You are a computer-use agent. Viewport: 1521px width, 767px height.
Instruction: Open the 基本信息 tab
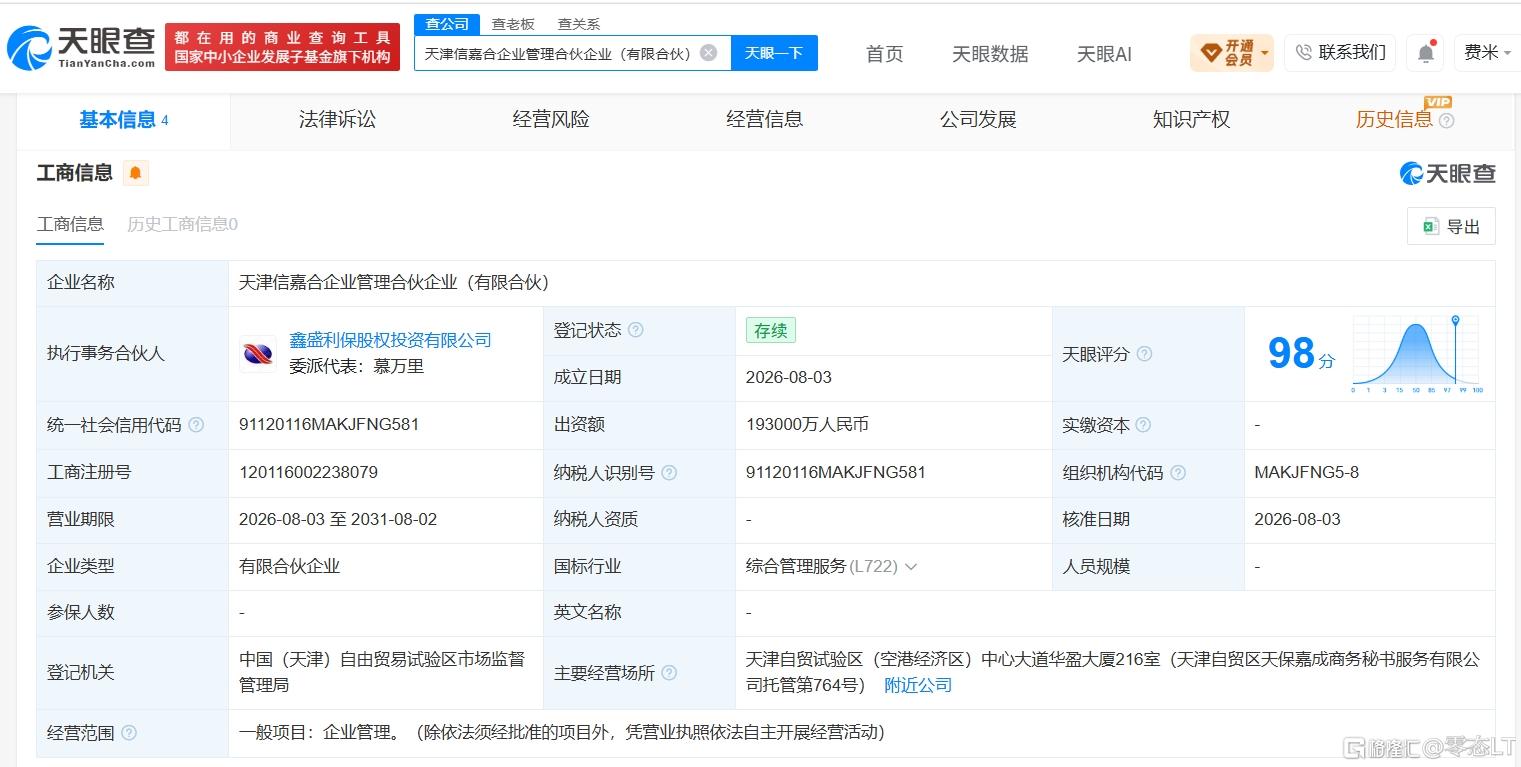(123, 120)
